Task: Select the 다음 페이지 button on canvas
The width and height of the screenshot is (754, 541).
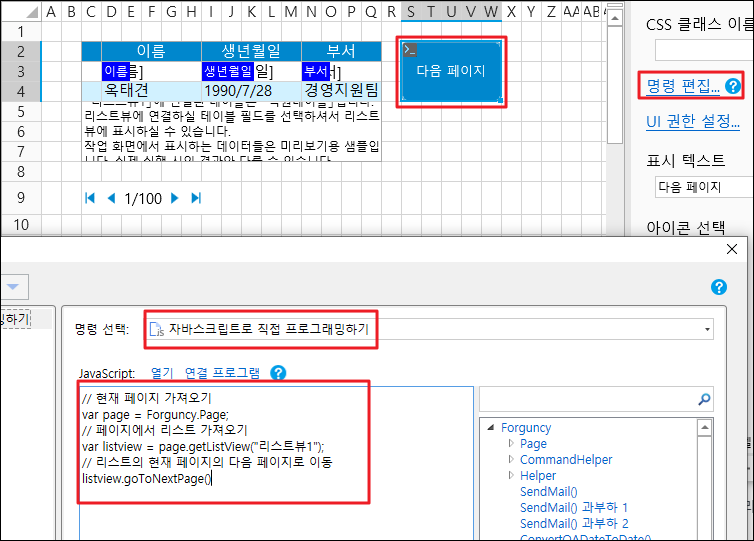Action: tap(451, 71)
